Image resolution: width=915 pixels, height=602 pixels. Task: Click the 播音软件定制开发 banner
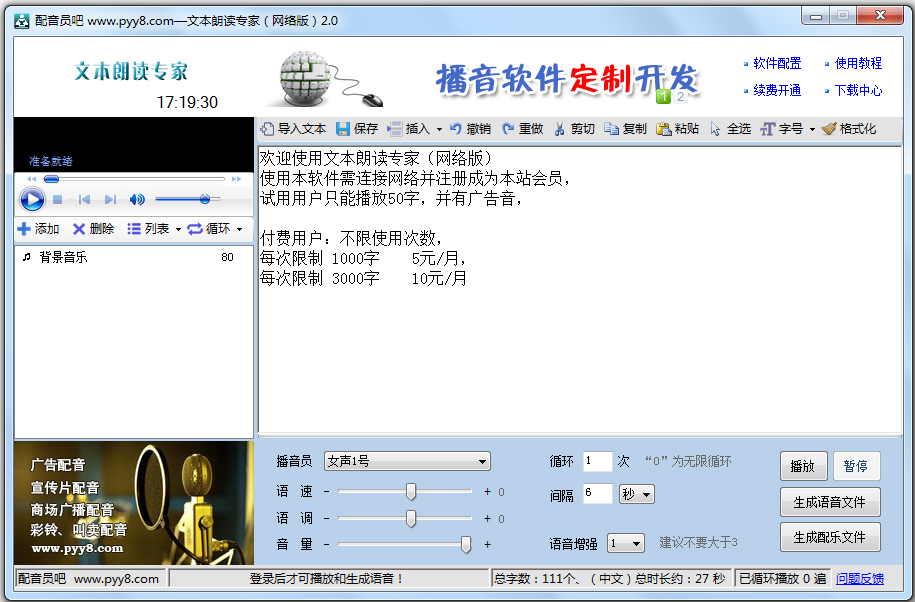(566, 78)
